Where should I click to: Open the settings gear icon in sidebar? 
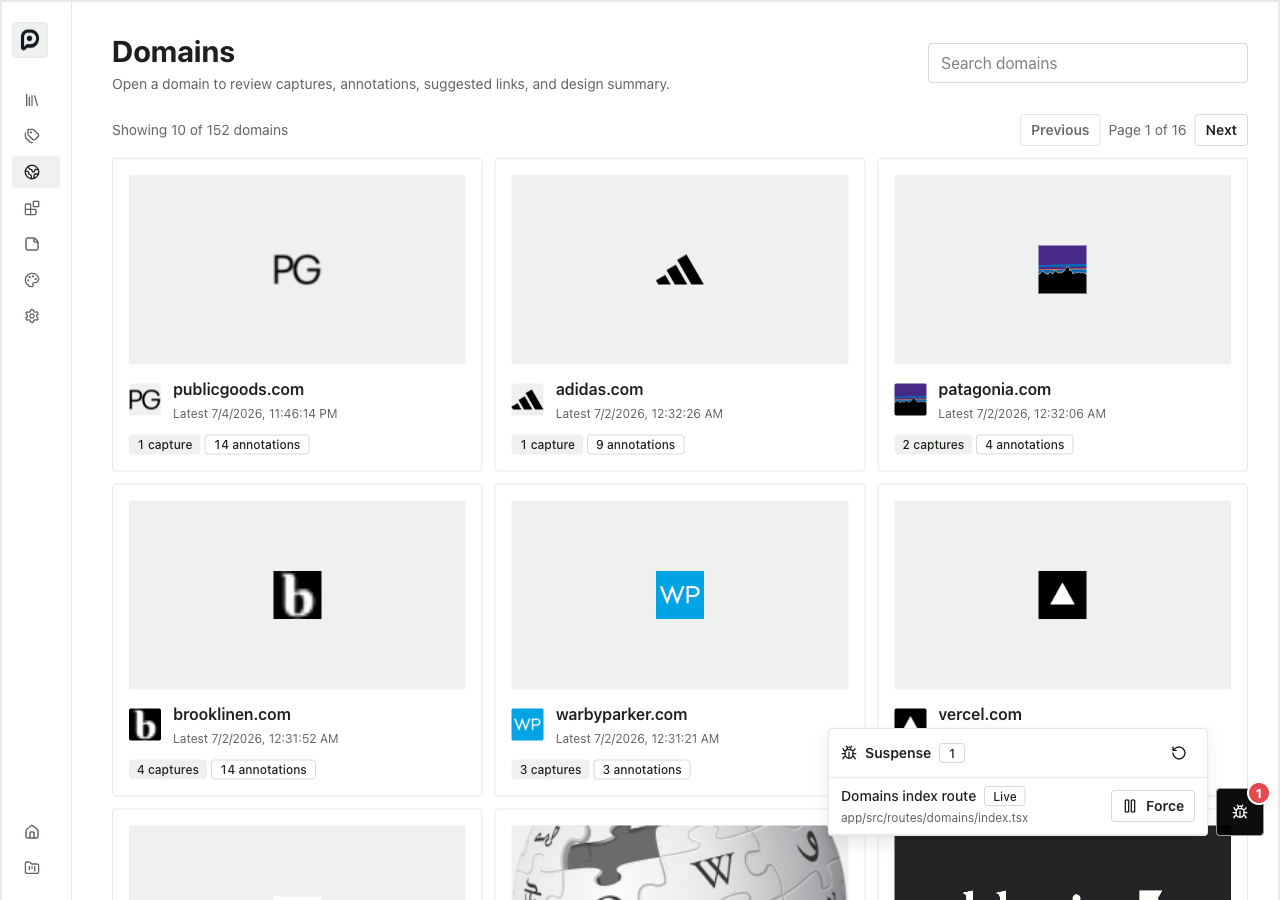pos(32,316)
